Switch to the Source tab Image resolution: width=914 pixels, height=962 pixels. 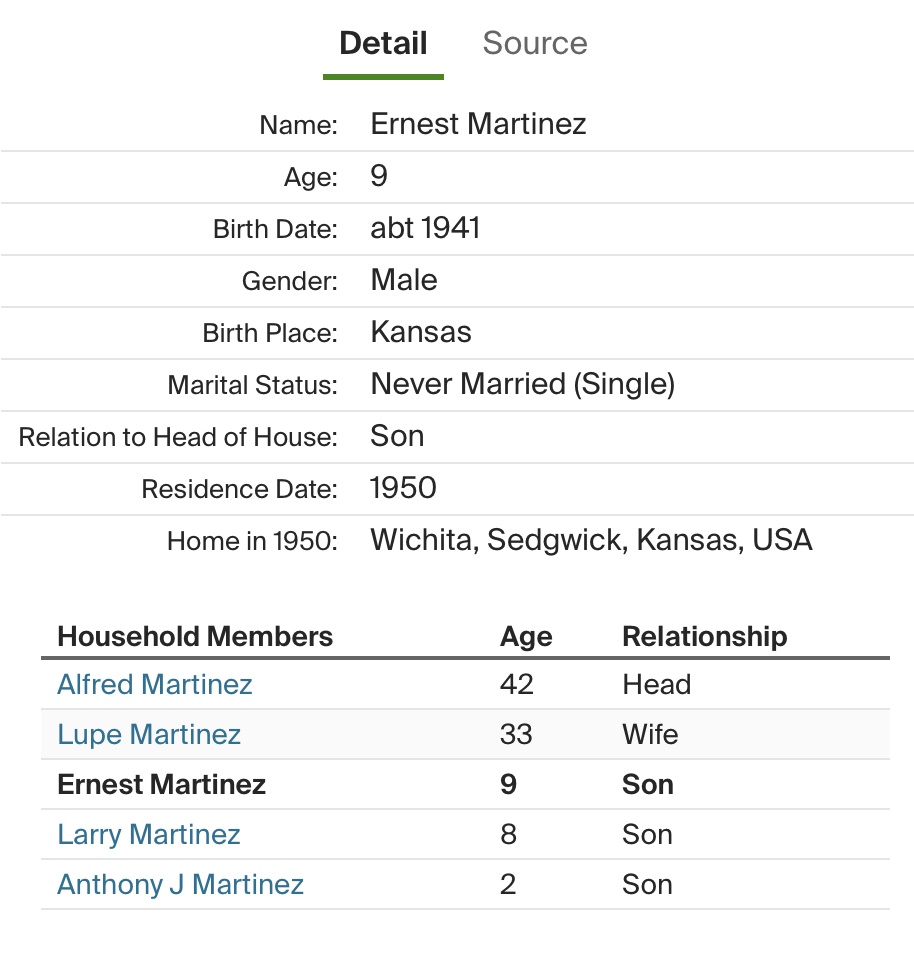[534, 43]
